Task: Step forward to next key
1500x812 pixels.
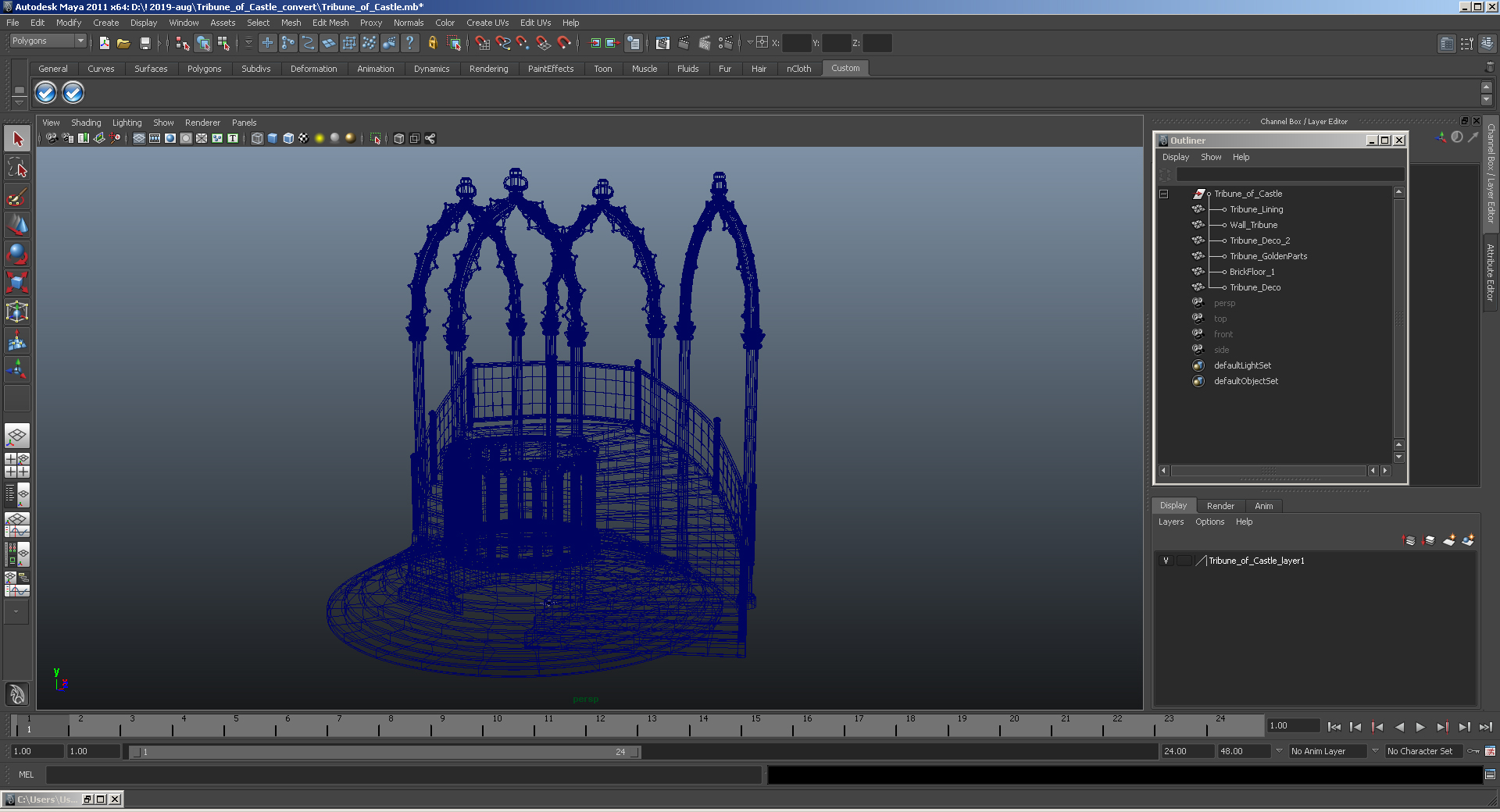Action: [x=1442, y=727]
